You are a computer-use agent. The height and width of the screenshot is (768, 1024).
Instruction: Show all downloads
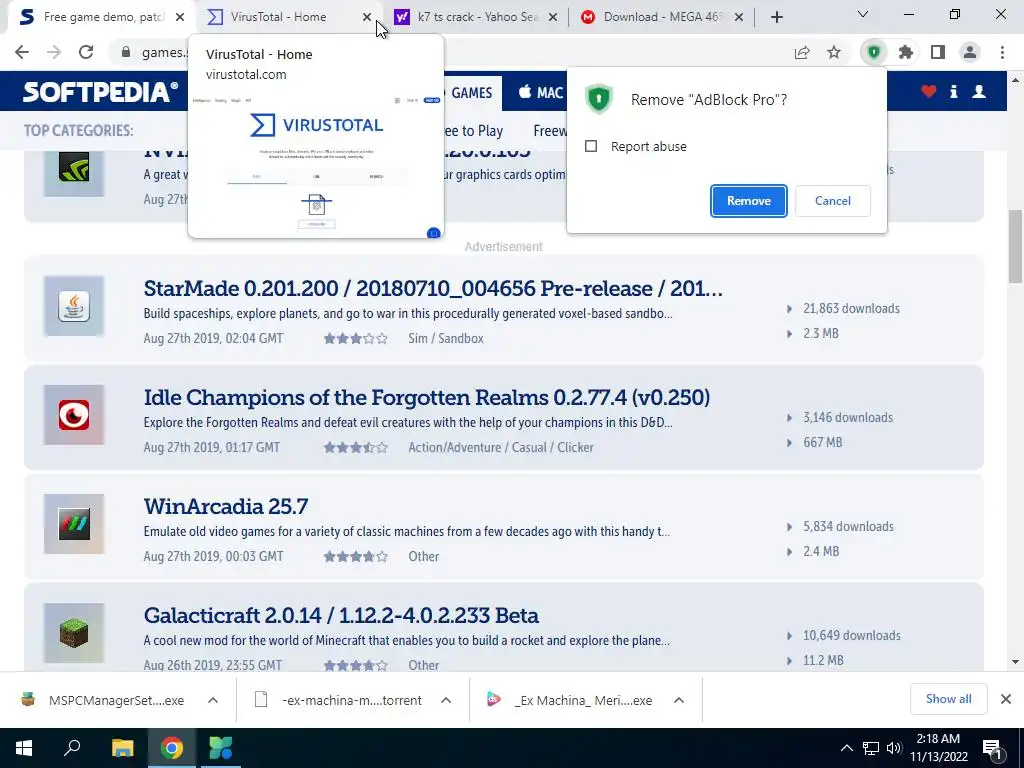(948, 699)
